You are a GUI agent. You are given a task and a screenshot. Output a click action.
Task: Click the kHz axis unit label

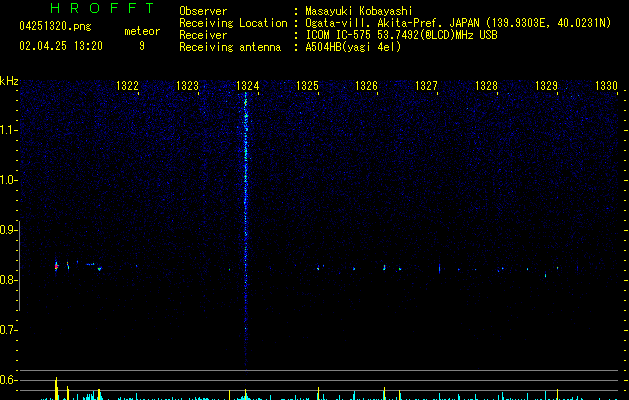pos(9,81)
